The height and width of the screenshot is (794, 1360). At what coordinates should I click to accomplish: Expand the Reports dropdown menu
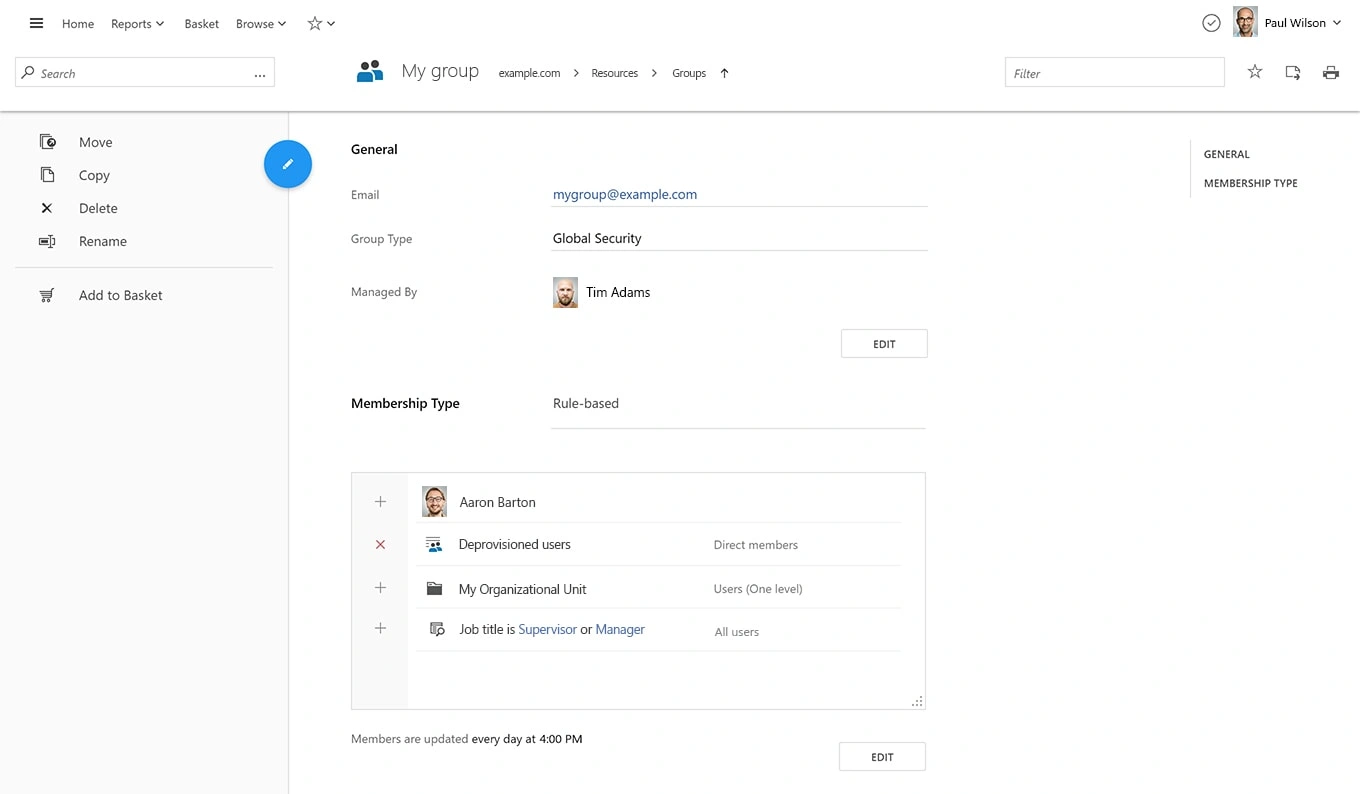pos(137,24)
